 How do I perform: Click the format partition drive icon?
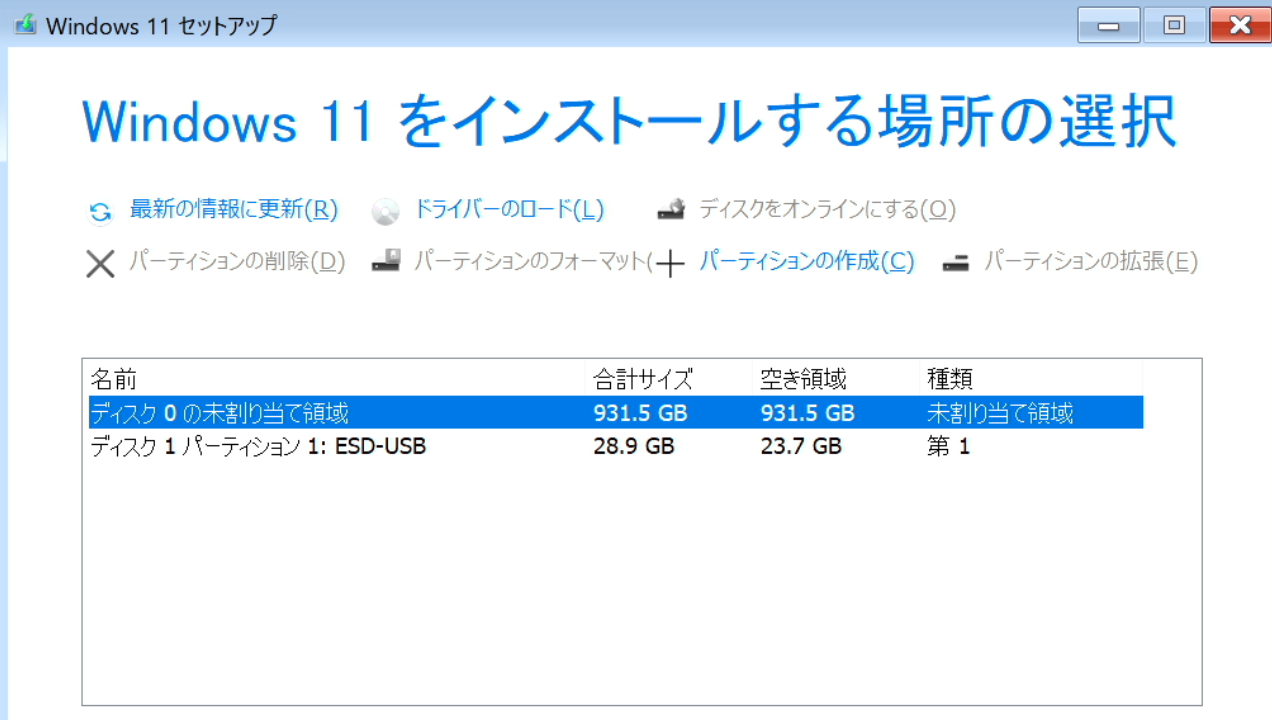(386, 261)
